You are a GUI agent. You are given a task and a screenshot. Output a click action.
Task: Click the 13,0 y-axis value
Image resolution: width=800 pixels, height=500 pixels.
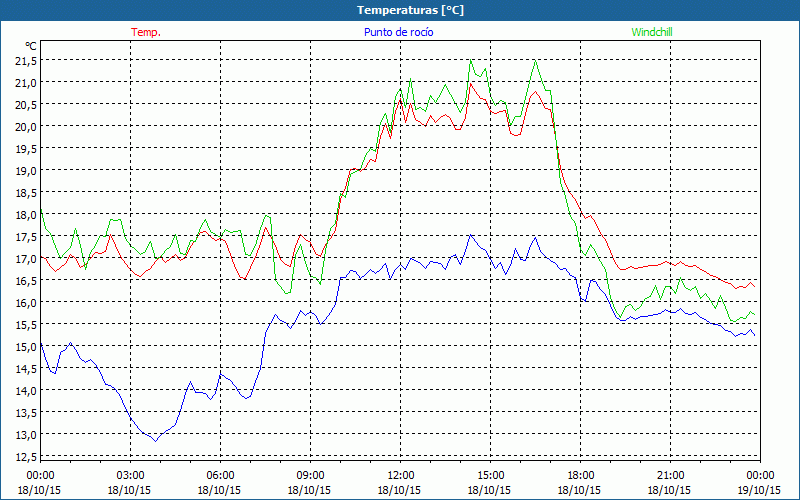tap(26, 435)
